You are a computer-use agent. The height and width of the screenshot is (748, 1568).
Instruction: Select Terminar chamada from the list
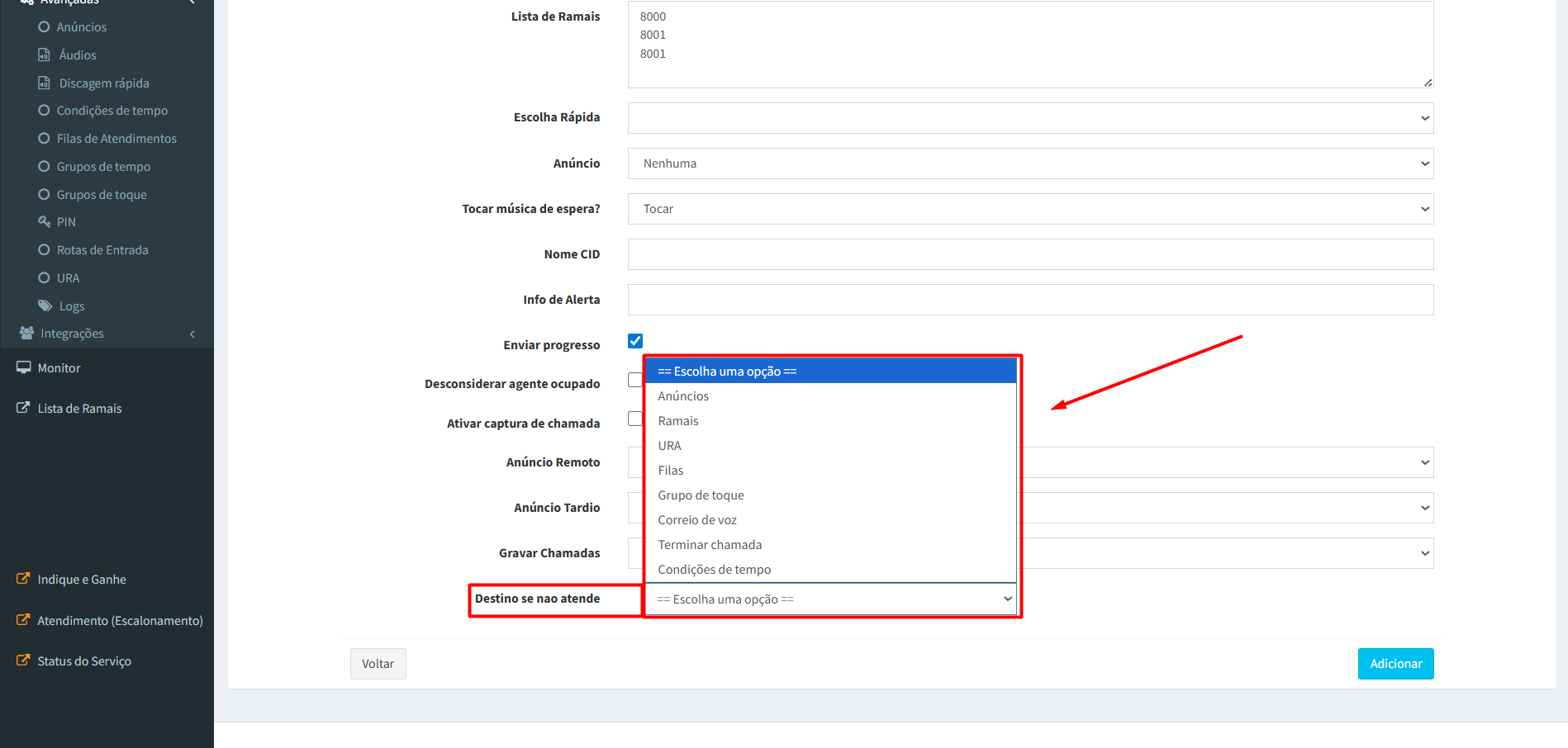[710, 545]
